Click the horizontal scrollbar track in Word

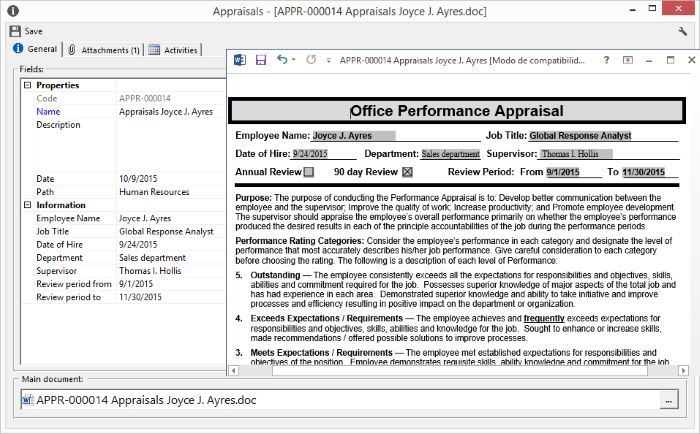coord(459,371)
